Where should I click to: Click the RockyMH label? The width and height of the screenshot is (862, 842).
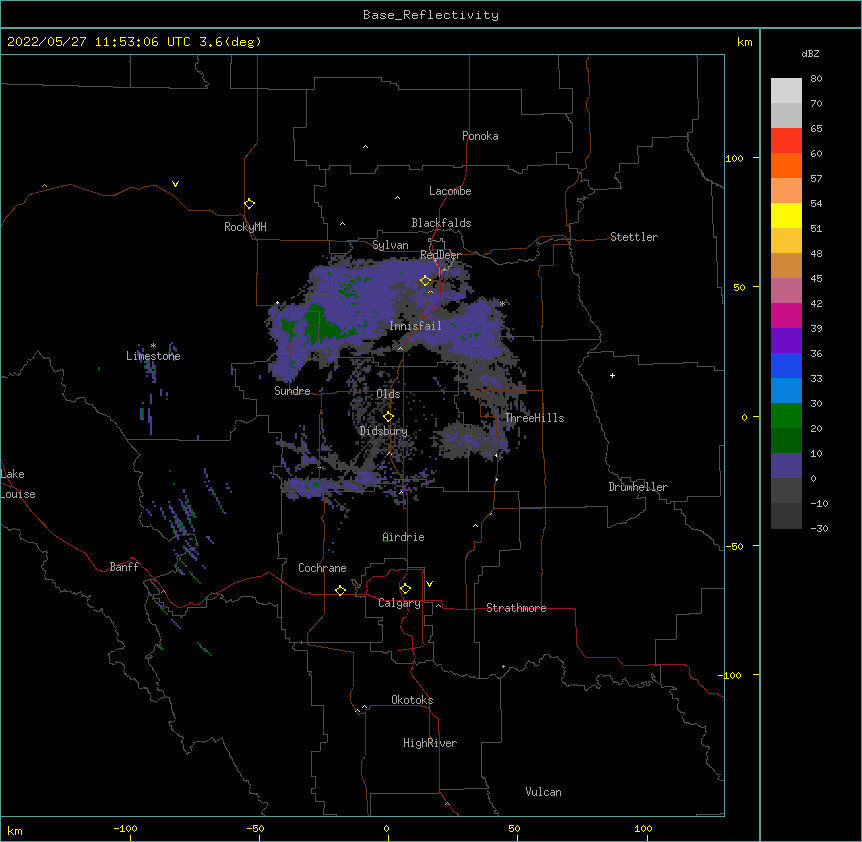click(245, 227)
